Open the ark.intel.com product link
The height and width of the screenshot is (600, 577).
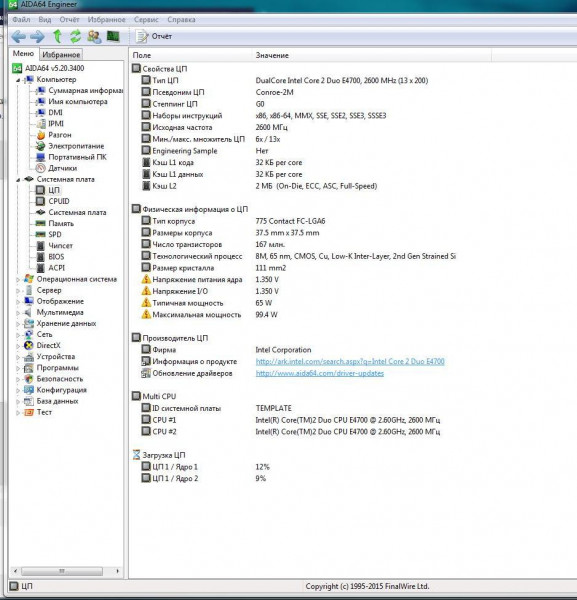click(x=350, y=362)
